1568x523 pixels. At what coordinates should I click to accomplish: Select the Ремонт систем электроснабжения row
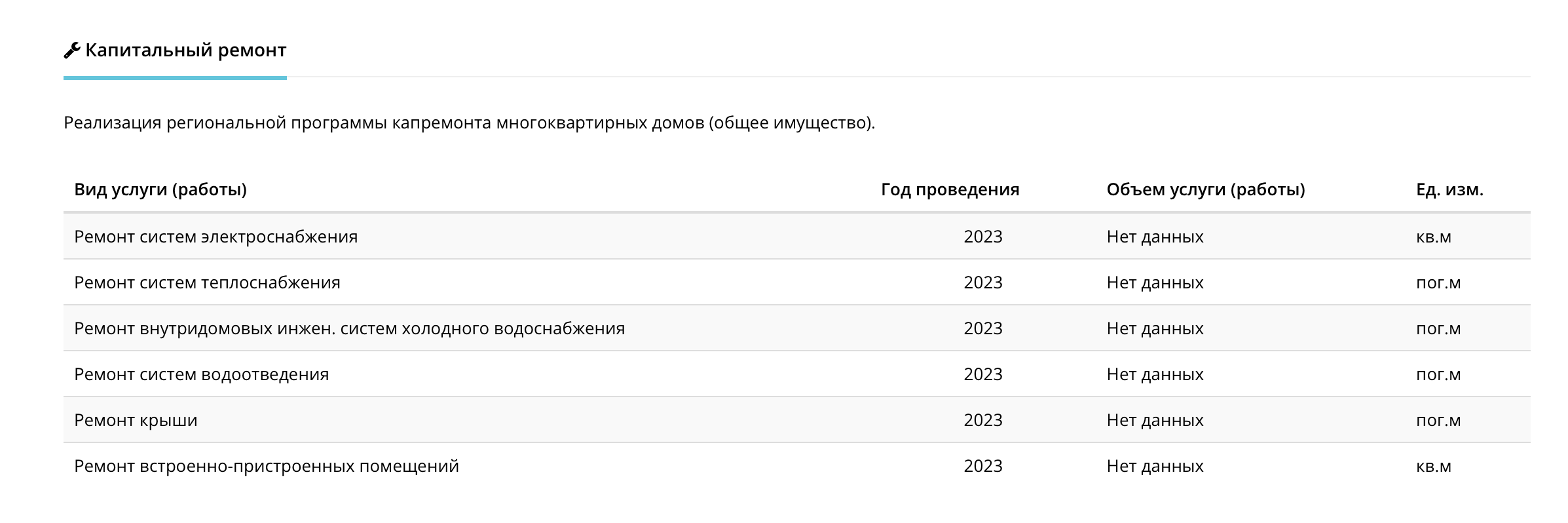tap(216, 237)
